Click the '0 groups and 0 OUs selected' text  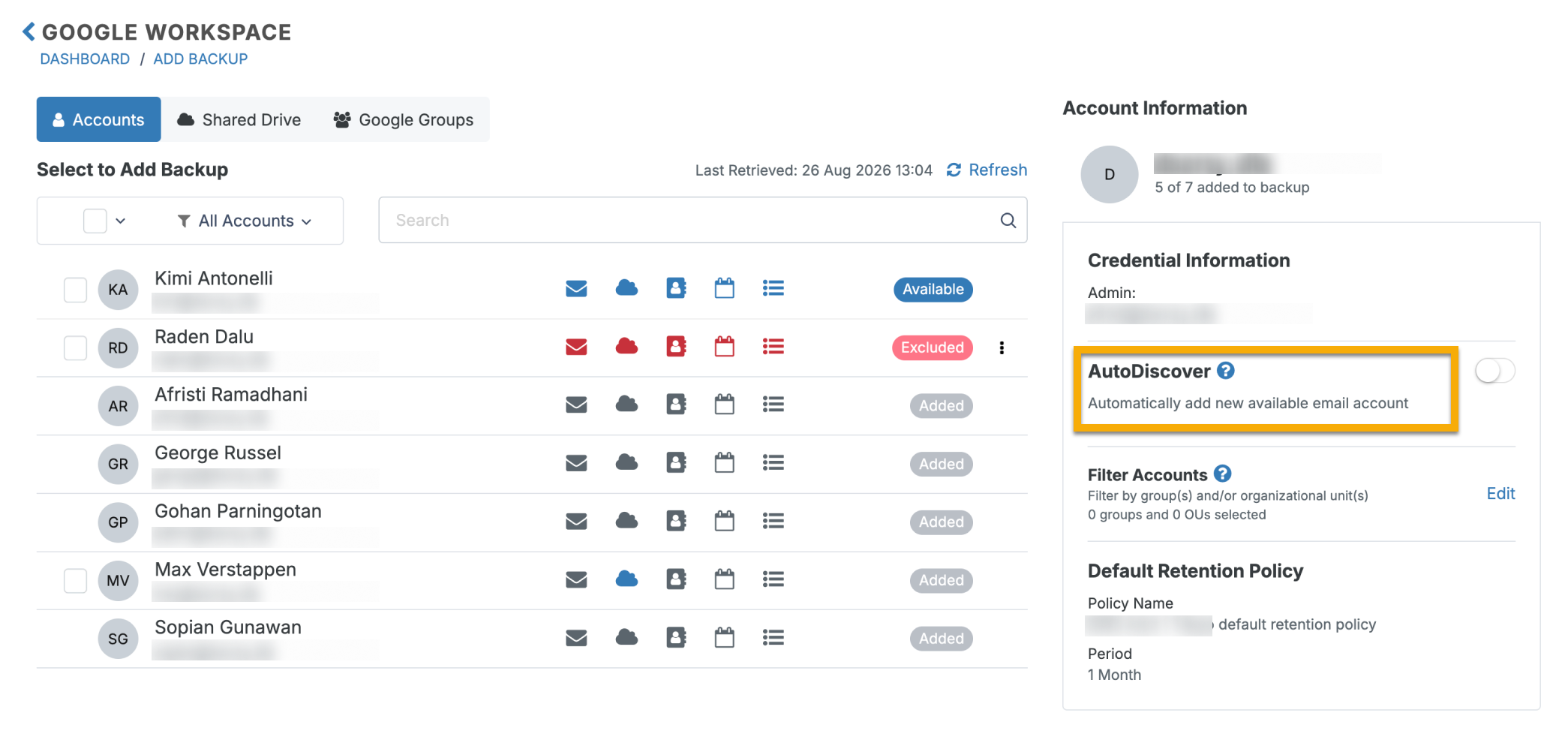(x=1176, y=515)
